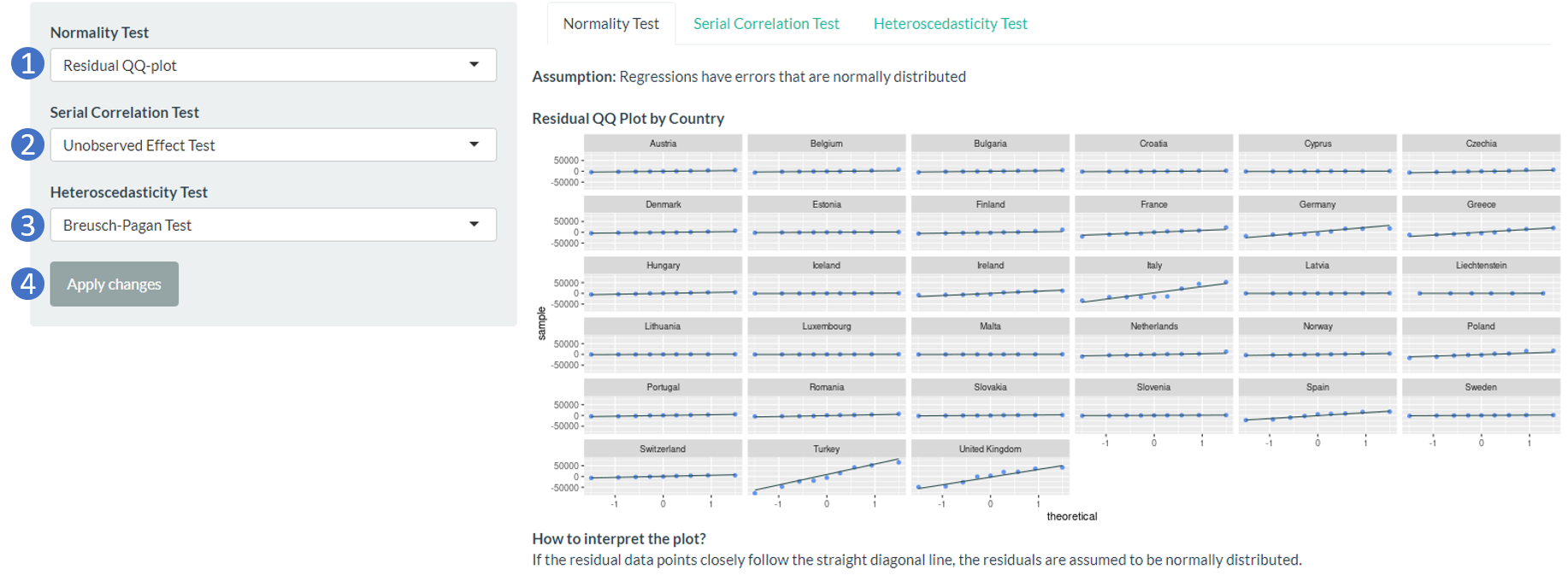Click the Residual QQ Plot by Country heading
Screen dimensions: 1568x587
click(x=628, y=119)
